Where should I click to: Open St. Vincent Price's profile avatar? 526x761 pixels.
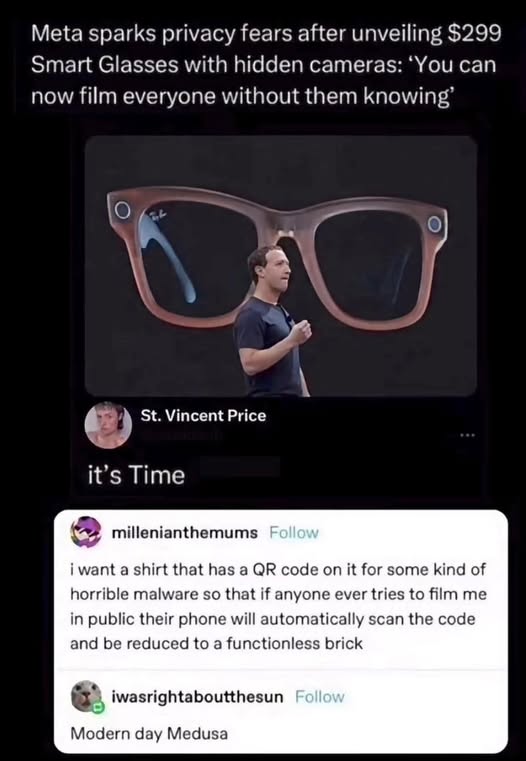point(108,425)
